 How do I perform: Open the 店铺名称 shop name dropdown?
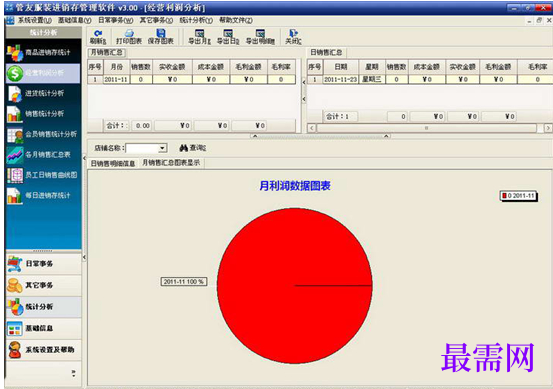162,148
